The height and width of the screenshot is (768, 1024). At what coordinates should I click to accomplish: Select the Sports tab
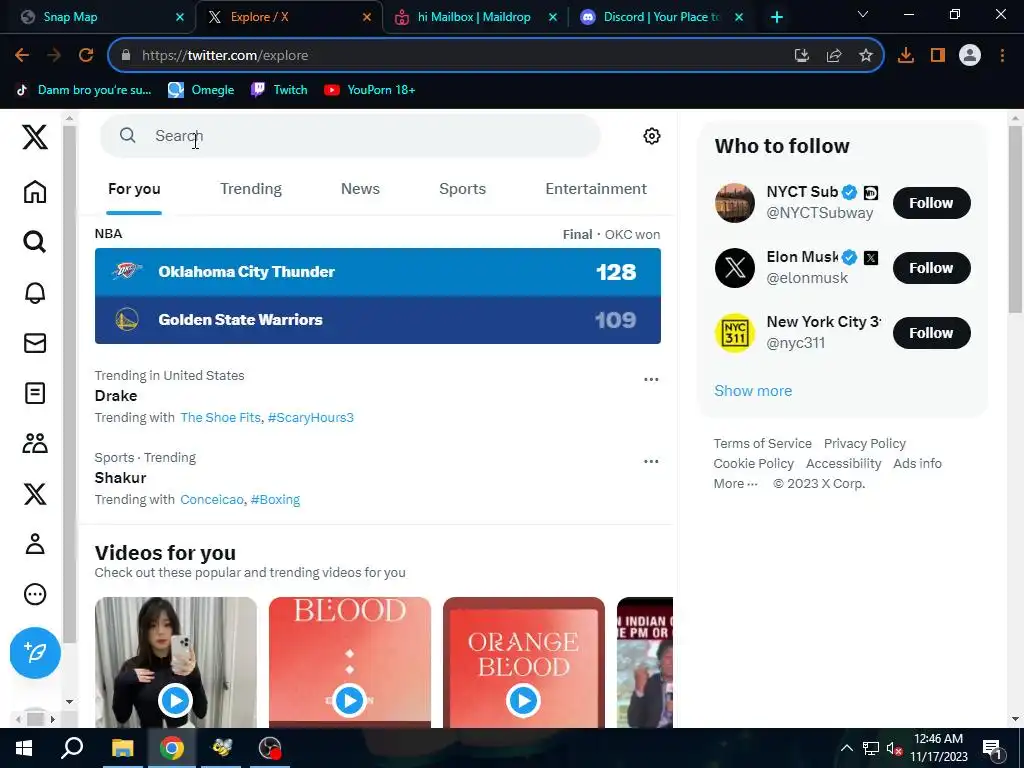pyautogui.click(x=462, y=189)
